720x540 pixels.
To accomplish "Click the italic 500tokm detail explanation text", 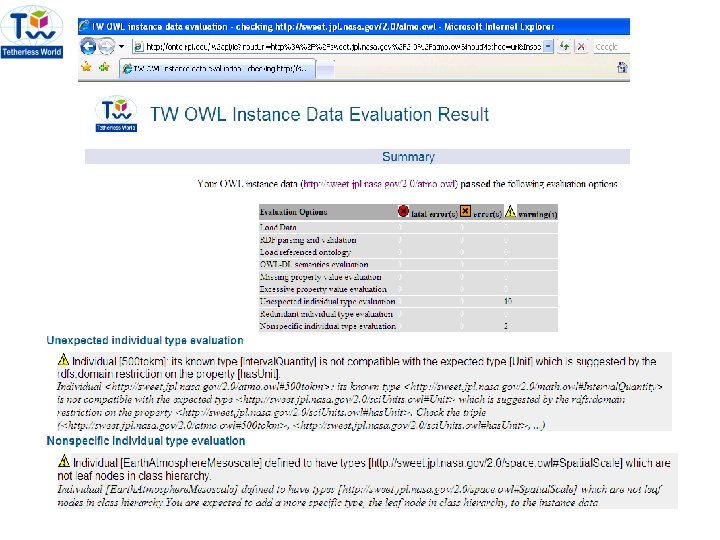I will point(360,406).
